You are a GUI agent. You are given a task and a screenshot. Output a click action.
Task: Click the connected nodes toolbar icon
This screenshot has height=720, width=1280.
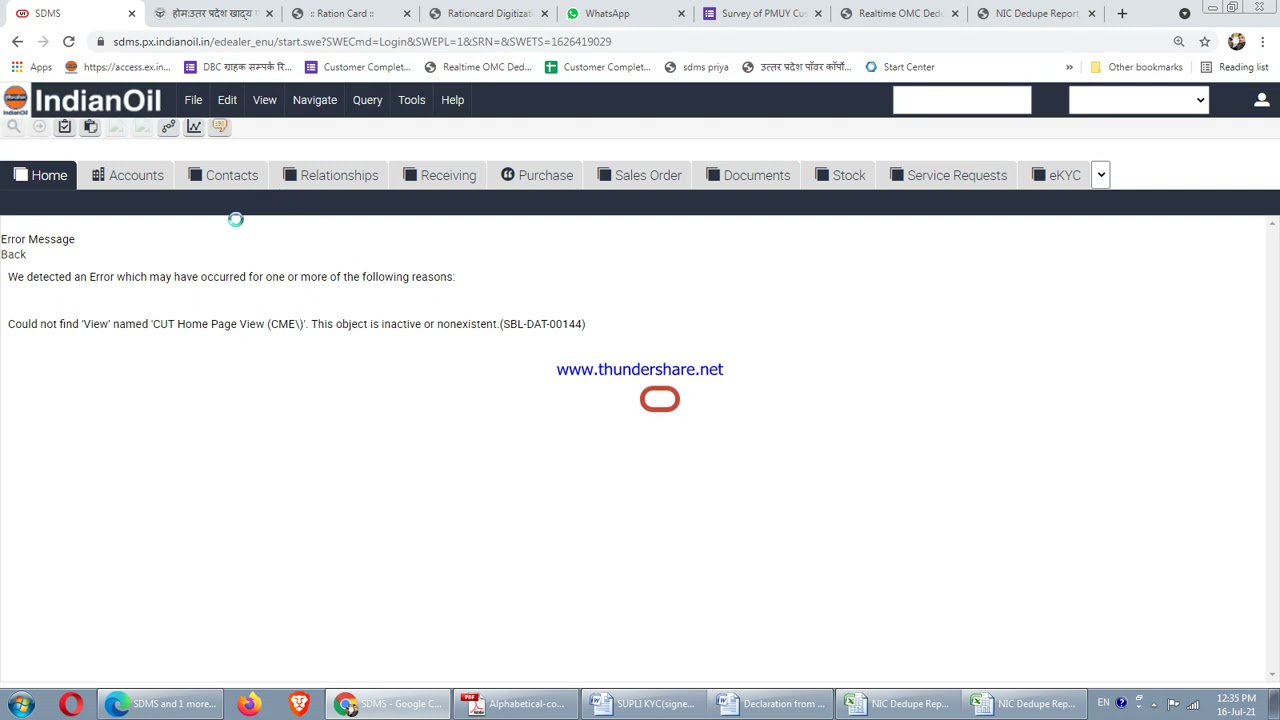pos(168,127)
